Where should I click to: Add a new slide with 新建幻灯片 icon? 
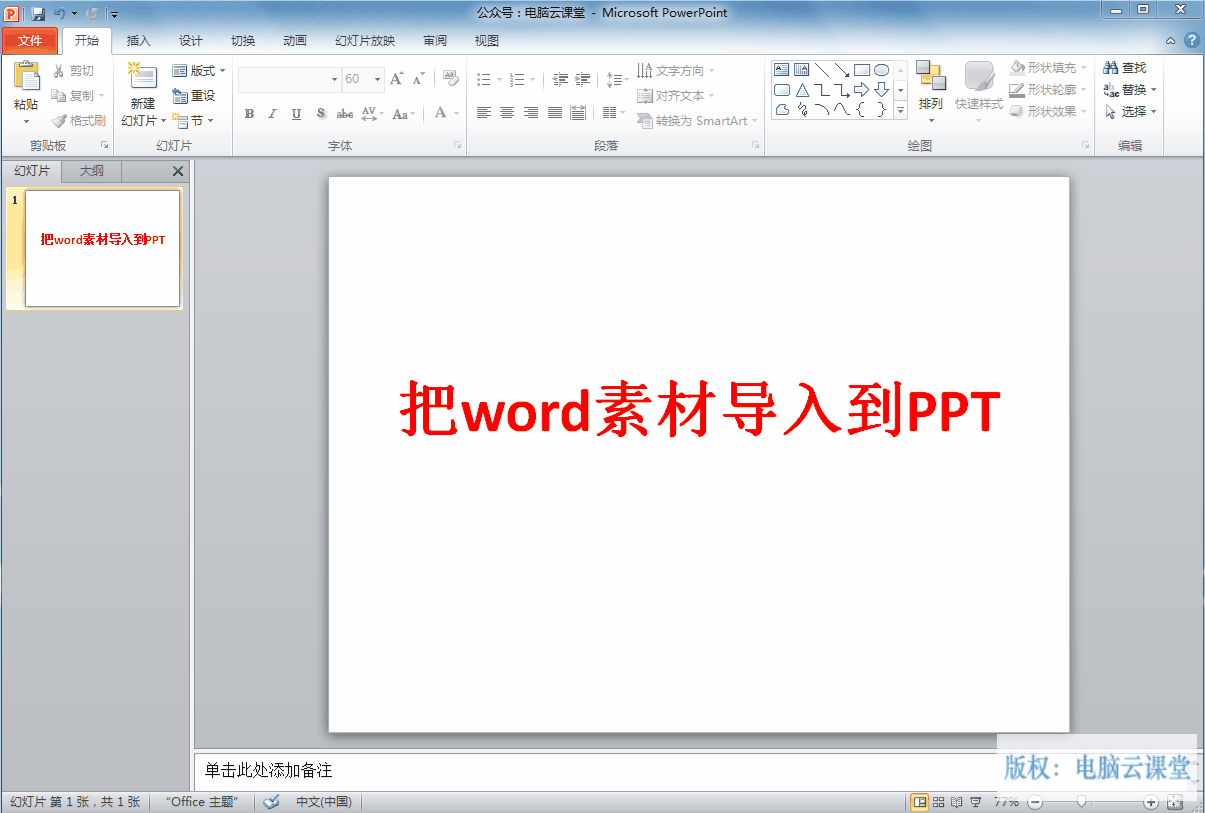coord(143,78)
